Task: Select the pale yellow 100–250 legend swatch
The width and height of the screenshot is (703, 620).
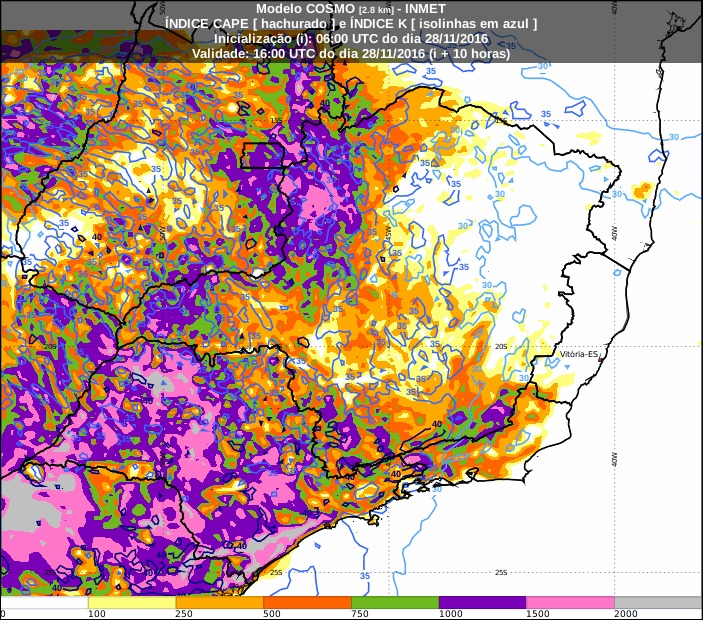Action: [131, 603]
